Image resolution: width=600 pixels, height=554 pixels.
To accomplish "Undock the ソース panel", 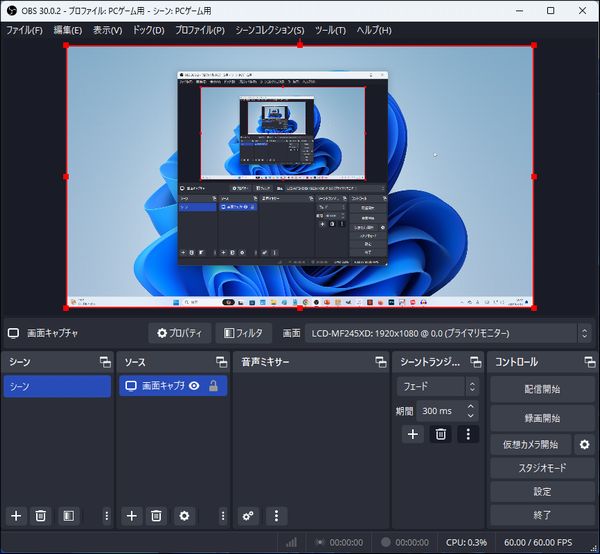I will point(222,362).
